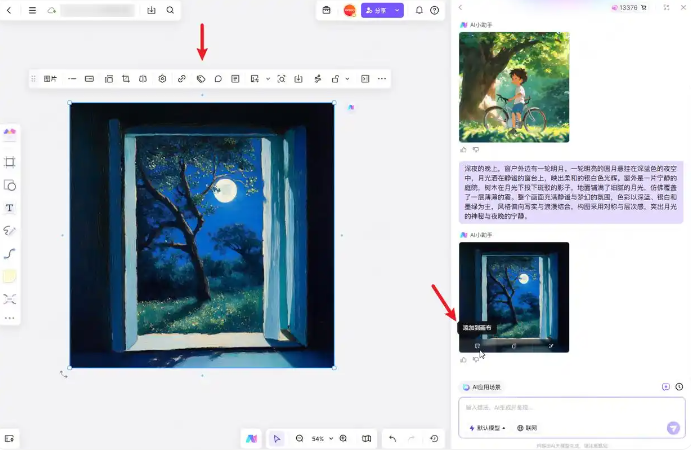Zoom out using the minus magnifier
The width and height of the screenshot is (691, 453).
pyautogui.click(x=299, y=439)
